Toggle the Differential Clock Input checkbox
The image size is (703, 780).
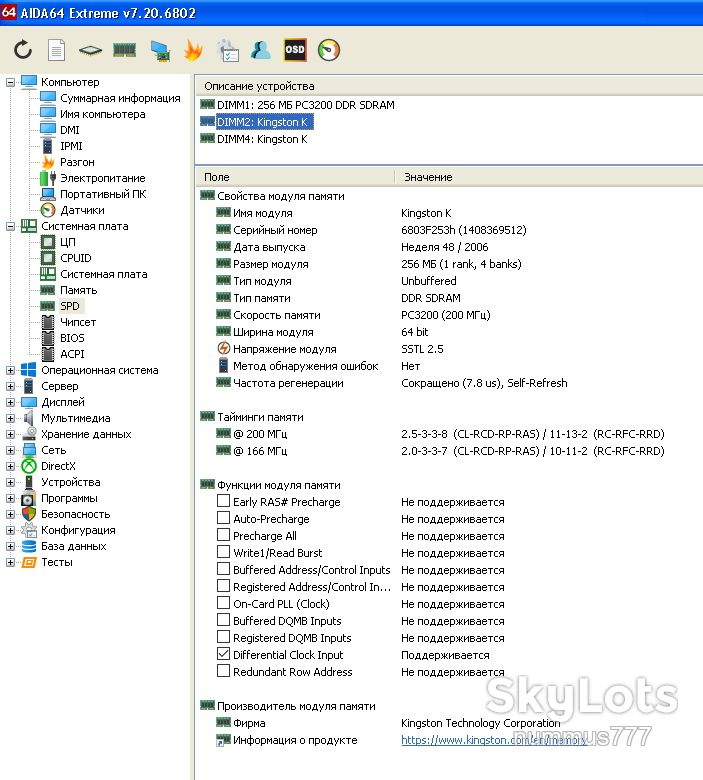pyautogui.click(x=223, y=654)
